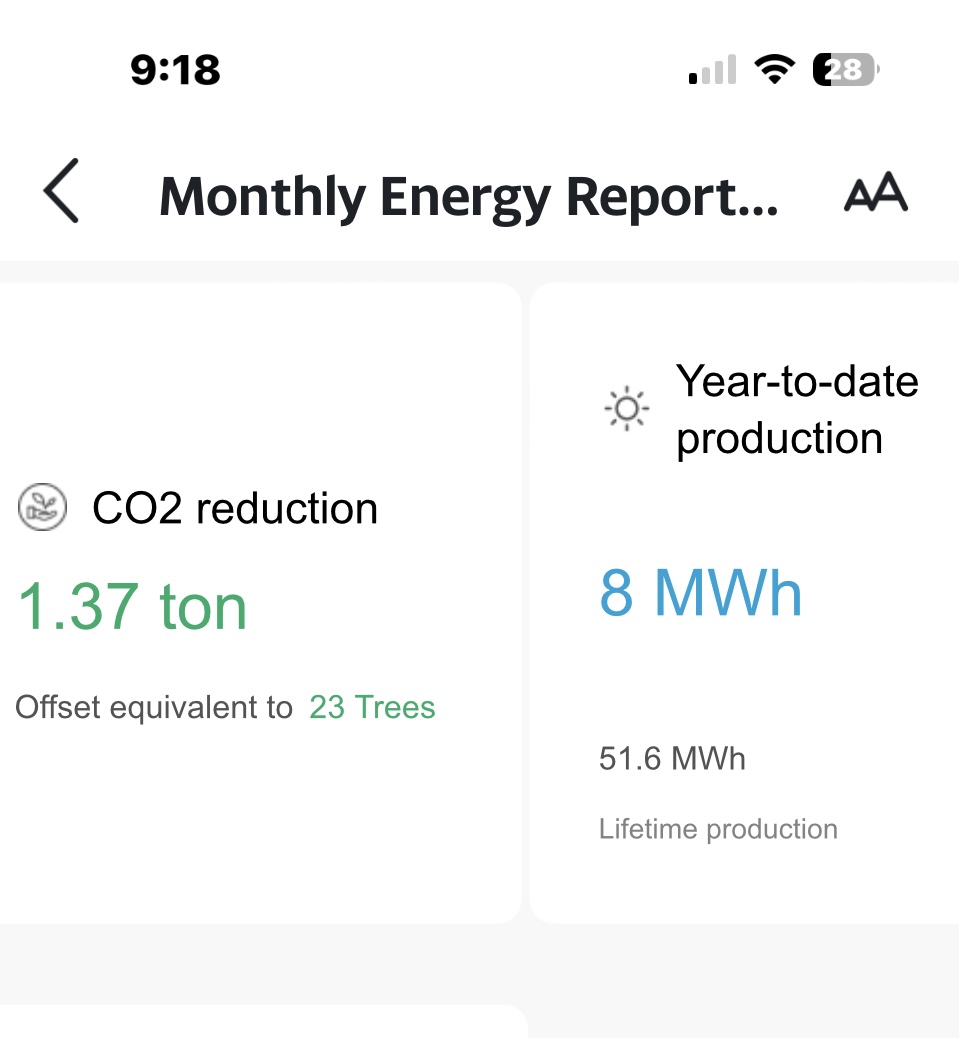959x1038 pixels.
Task: Tap the 8 MWh production value
Action: tap(701, 592)
